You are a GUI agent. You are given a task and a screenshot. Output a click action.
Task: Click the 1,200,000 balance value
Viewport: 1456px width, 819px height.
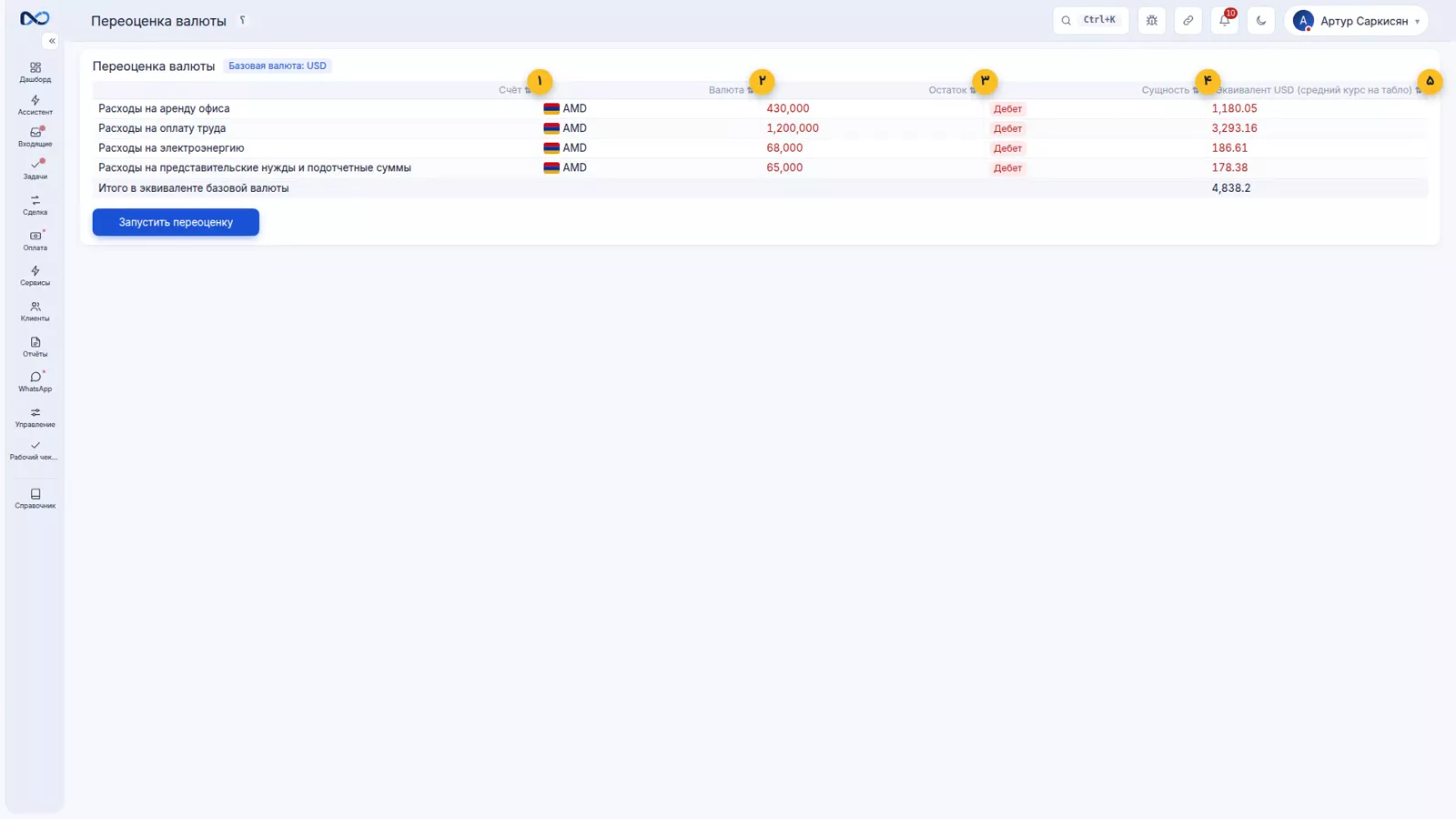792,128
